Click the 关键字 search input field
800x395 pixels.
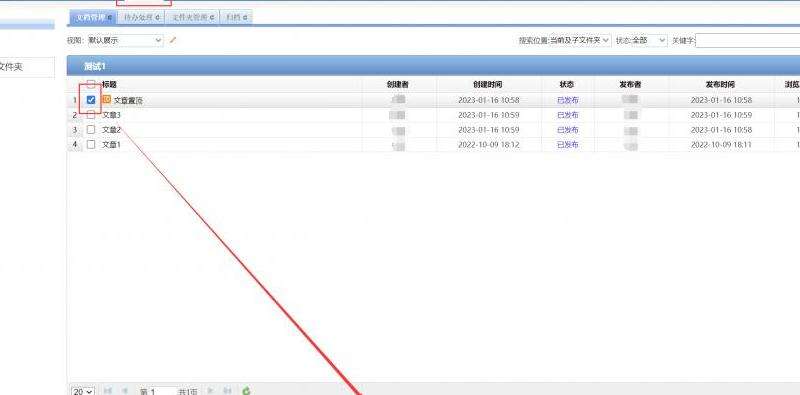coord(747,40)
